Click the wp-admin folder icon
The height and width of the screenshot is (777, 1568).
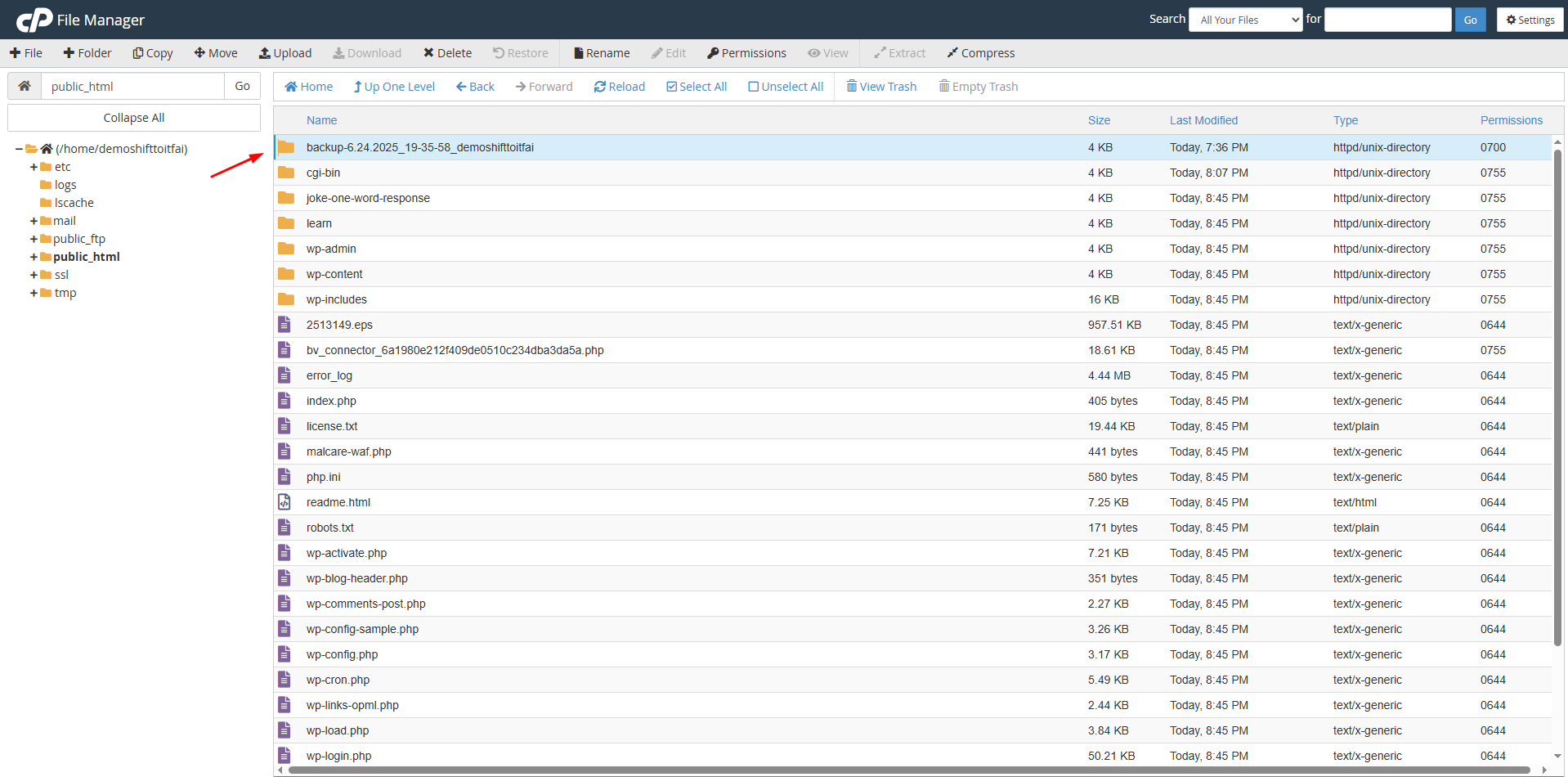click(286, 249)
